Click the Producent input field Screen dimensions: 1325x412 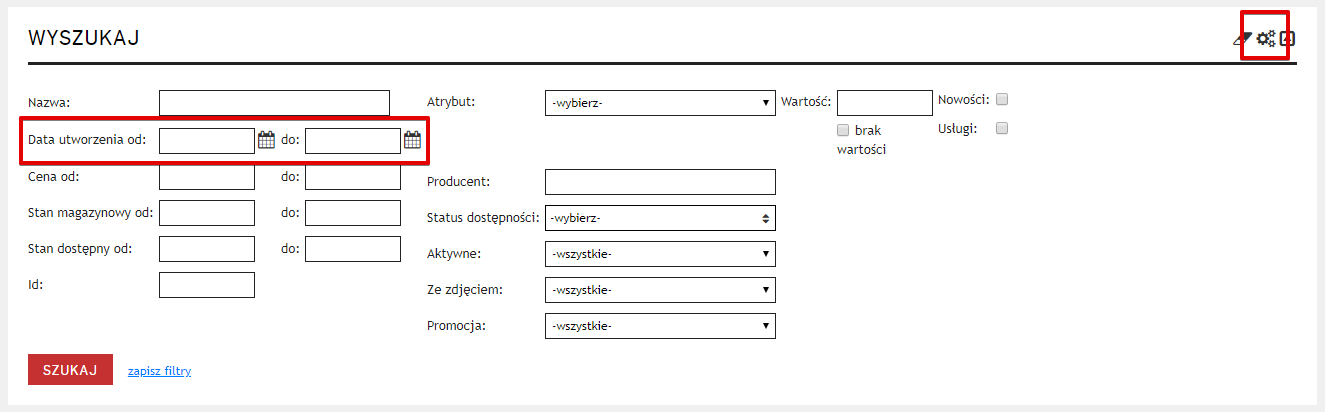(x=660, y=182)
